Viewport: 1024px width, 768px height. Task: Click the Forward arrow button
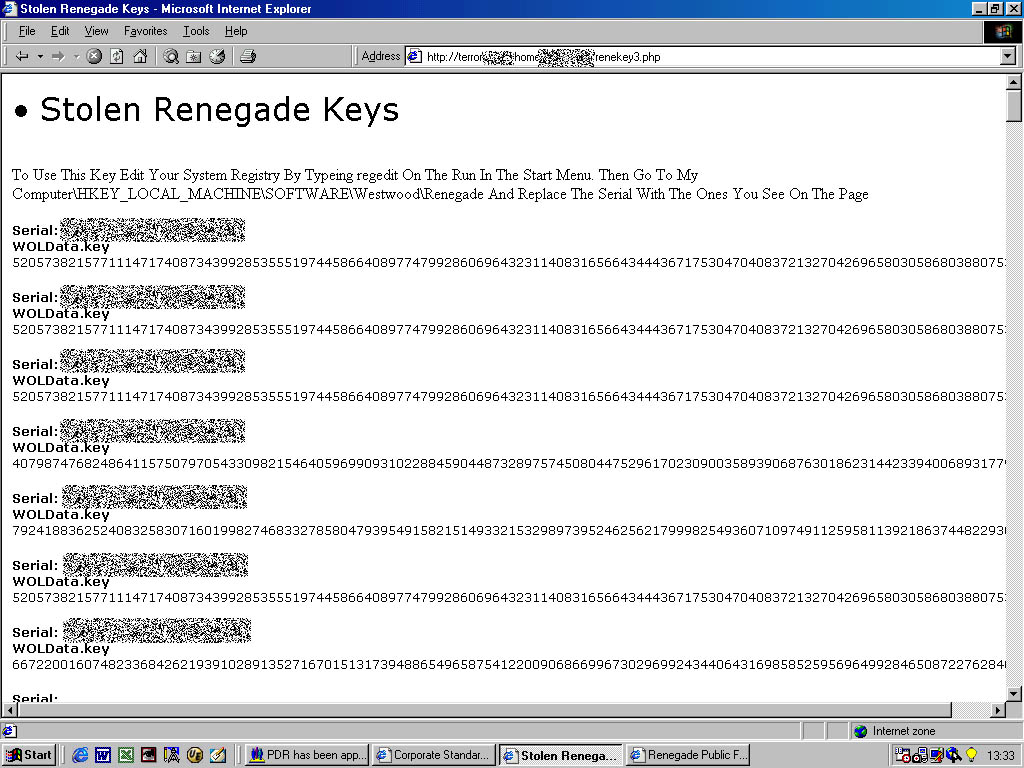pyautogui.click(x=59, y=57)
